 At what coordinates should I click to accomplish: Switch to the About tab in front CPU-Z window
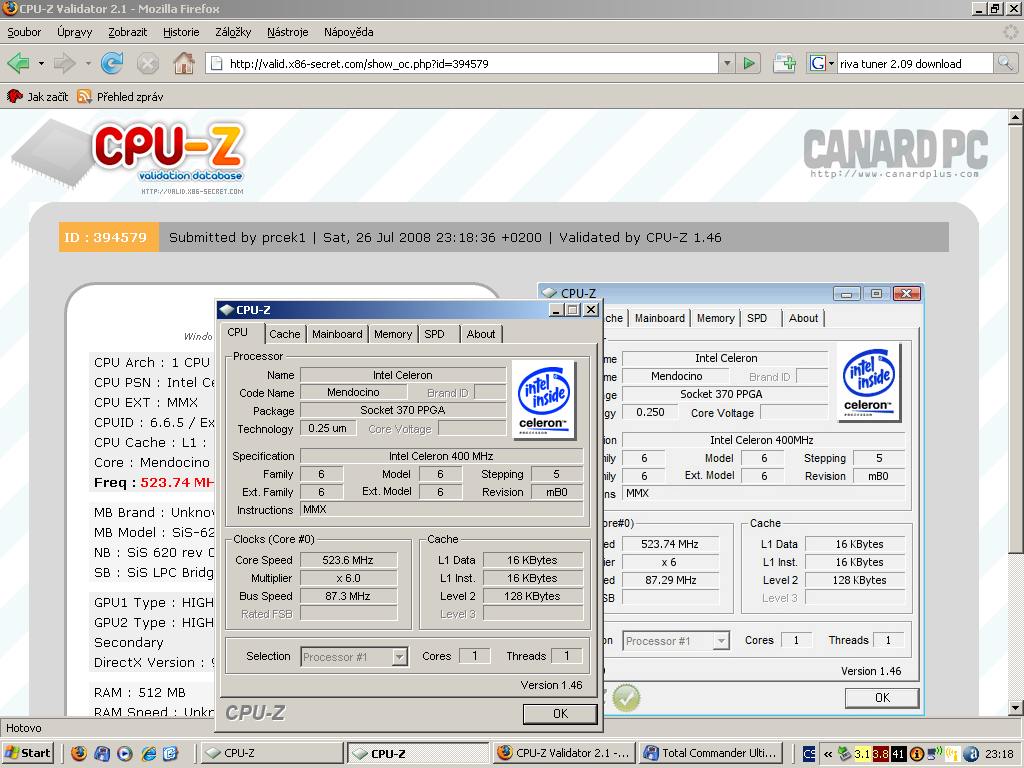pos(481,334)
